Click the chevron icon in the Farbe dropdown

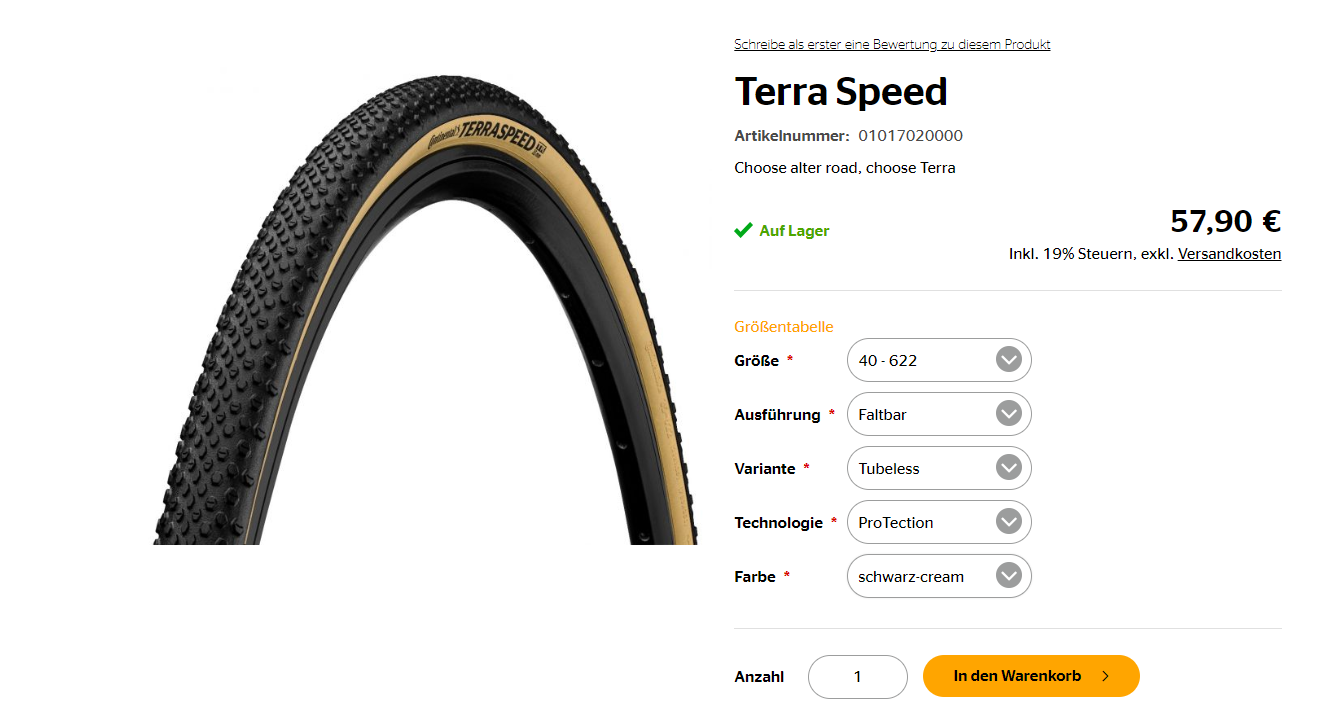(x=1009, y=576)
